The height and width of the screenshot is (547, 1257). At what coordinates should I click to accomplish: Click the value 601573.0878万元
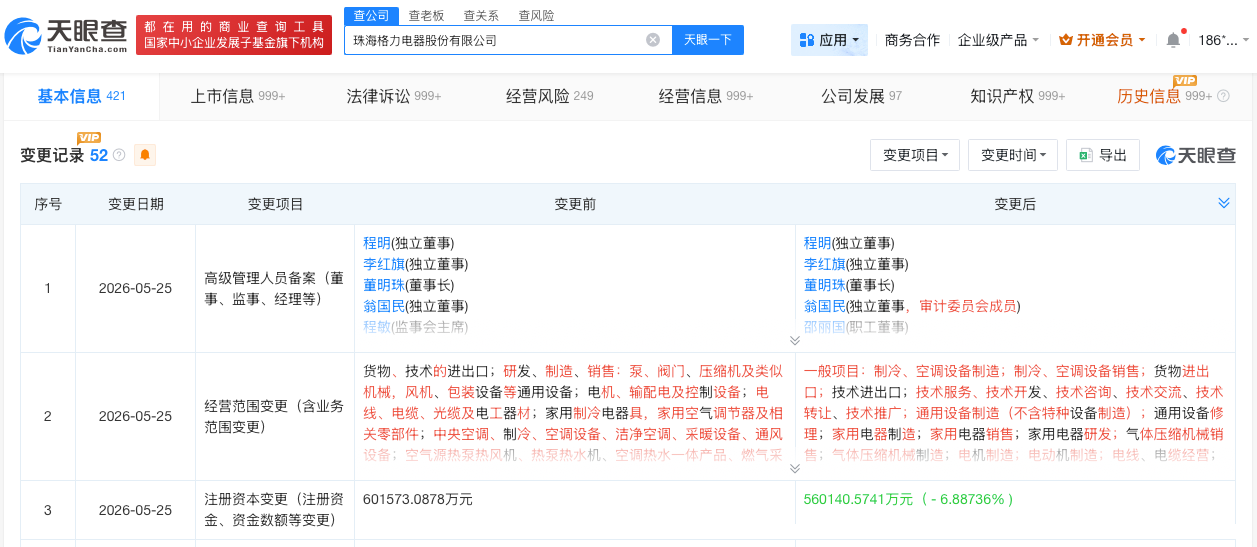pos(418,499)
